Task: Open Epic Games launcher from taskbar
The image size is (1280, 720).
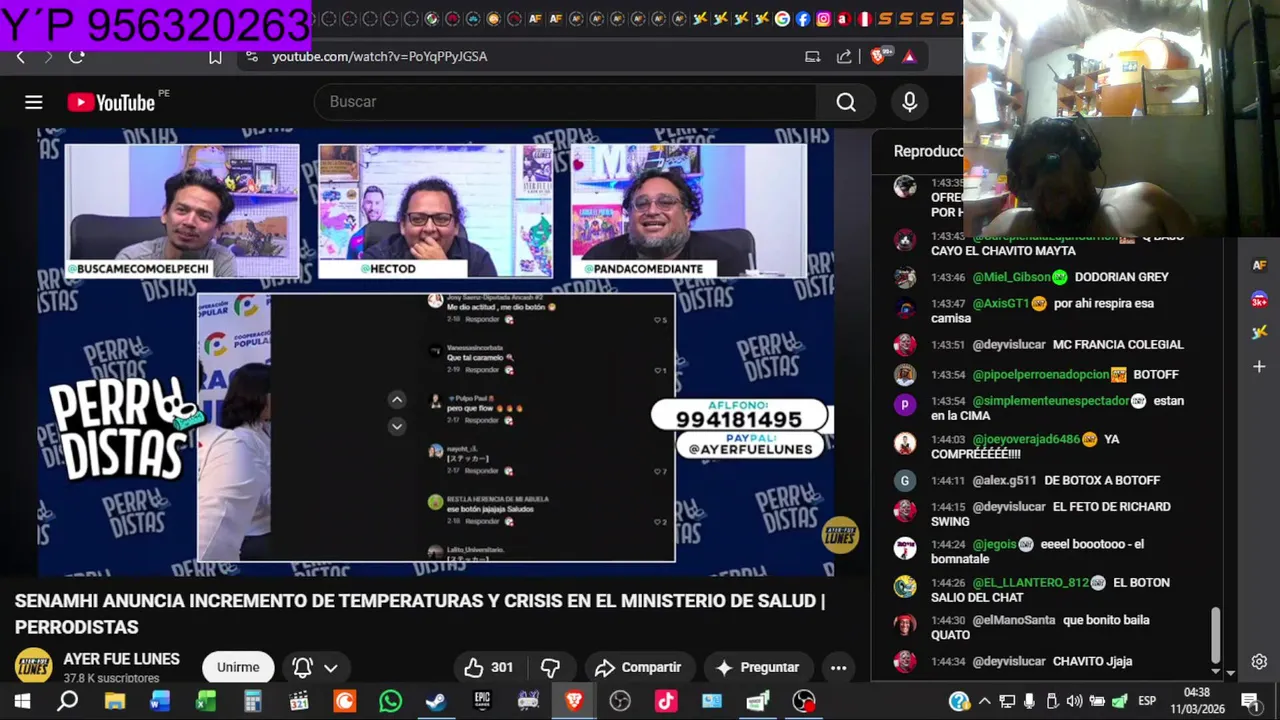Action: click(482, 701)
